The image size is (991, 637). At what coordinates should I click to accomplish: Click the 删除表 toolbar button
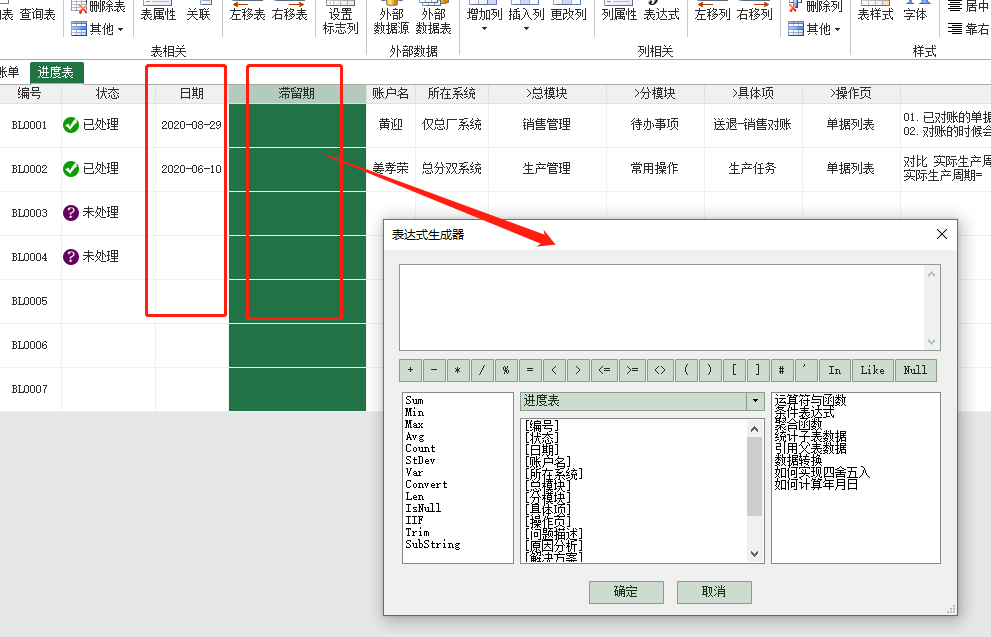click(98, 7)
